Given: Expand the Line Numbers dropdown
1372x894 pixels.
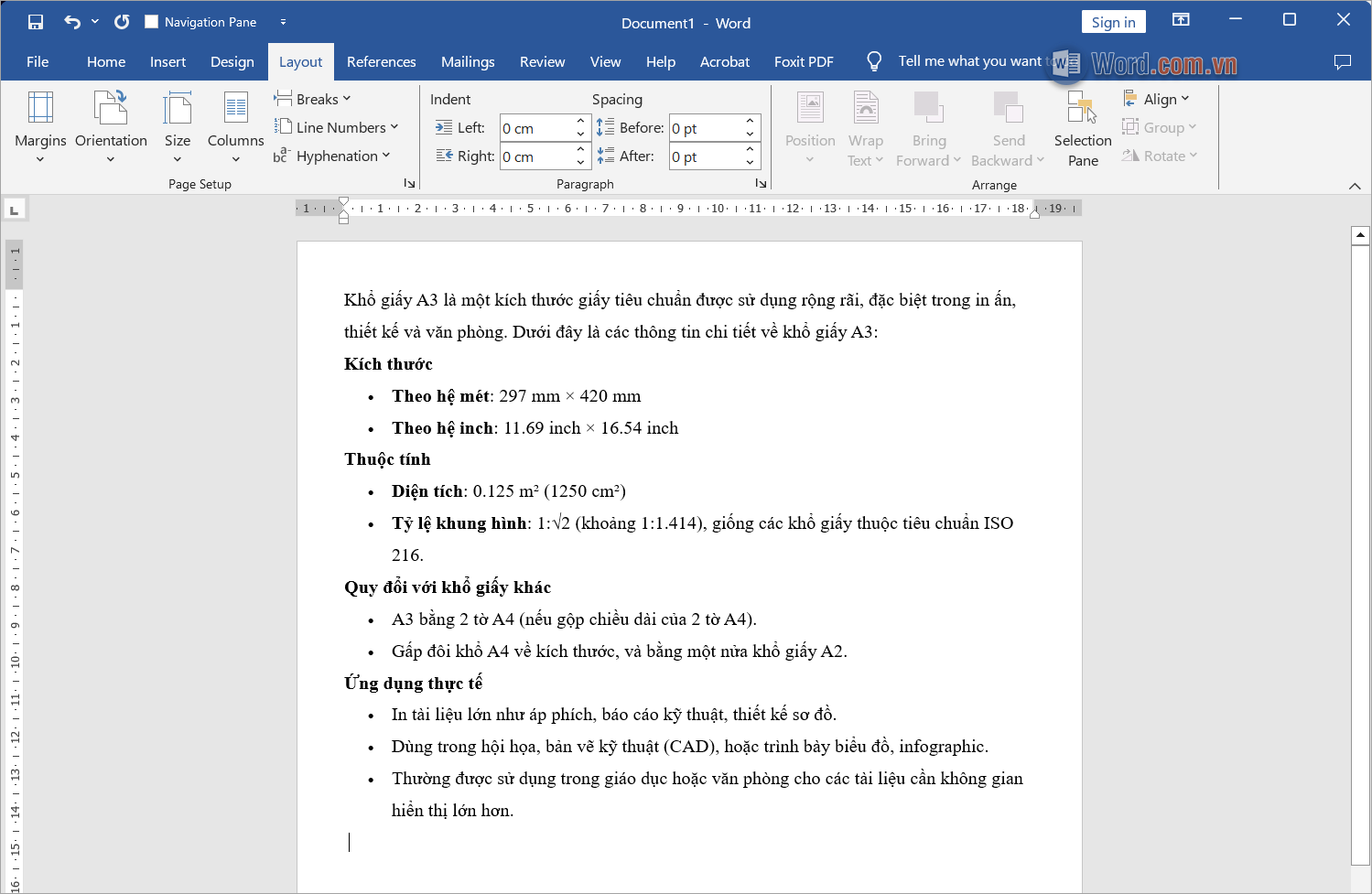Looking at the screenshot, I should click(338, 127).
